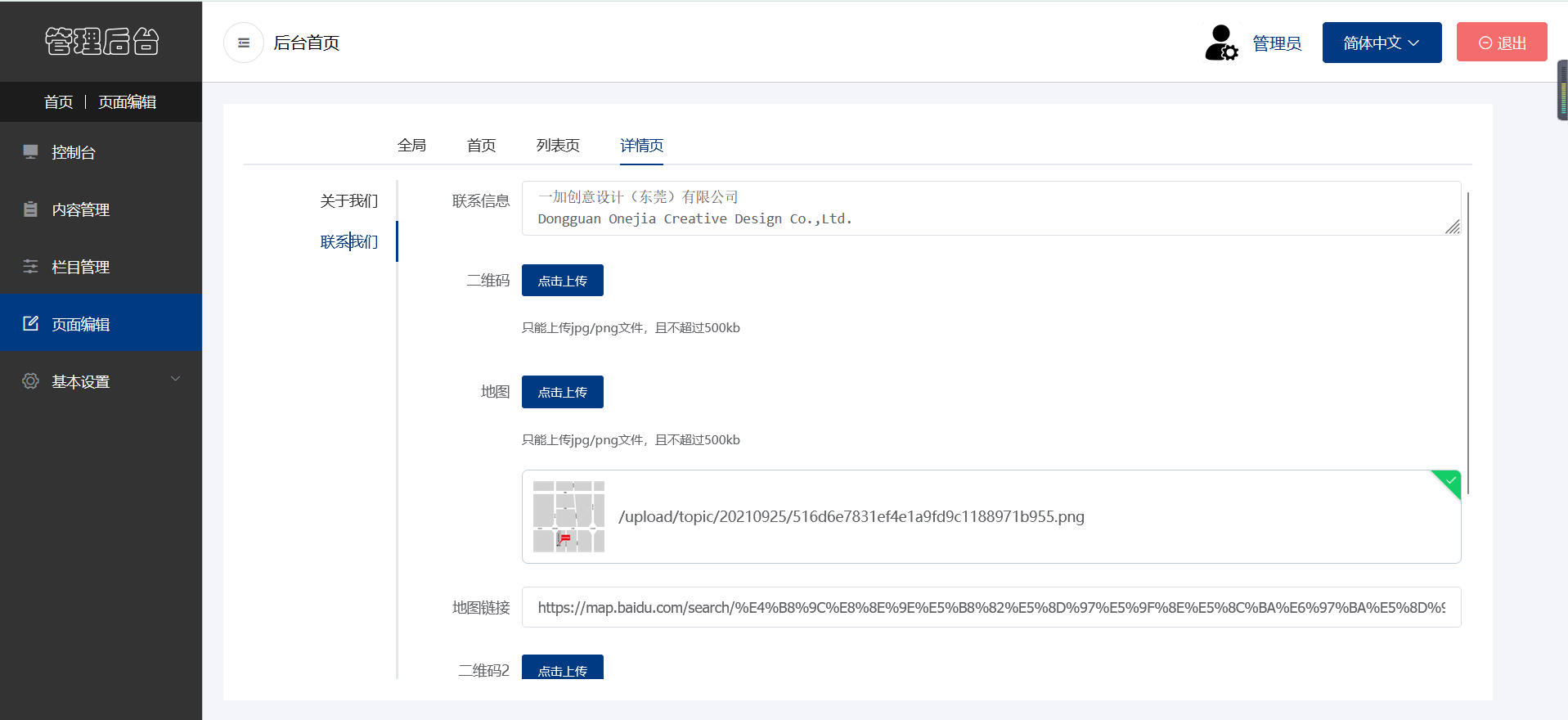Image resolution: width=1568 pixels, height=720 pixels.
Task: Click the browser page scrollbar thumb
Action: [x=1562, y=90]
